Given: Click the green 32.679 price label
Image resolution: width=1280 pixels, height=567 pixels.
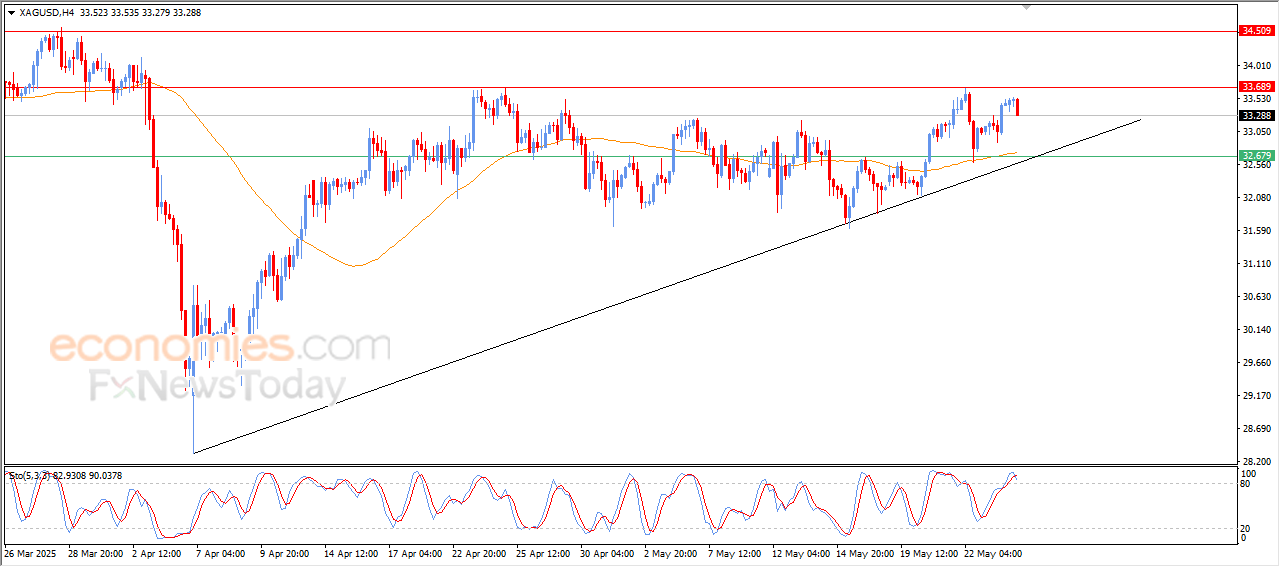Looking at the screenshot, I should tap(1255, 156).
